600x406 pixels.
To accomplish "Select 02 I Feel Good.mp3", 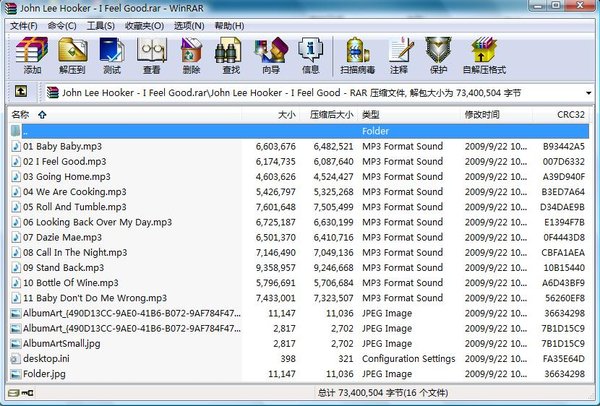I will click(299, 161).
